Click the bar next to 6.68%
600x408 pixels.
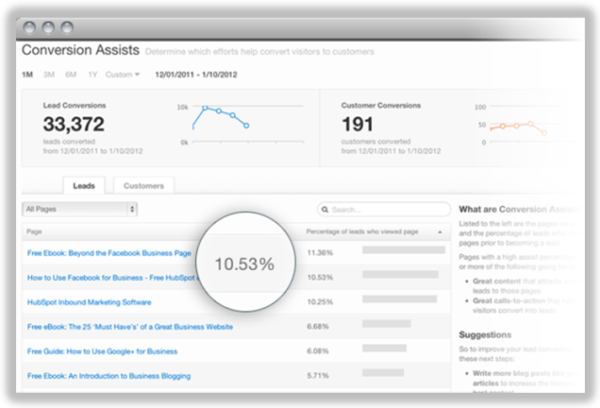pyautogui.click(x=386, y=323)
